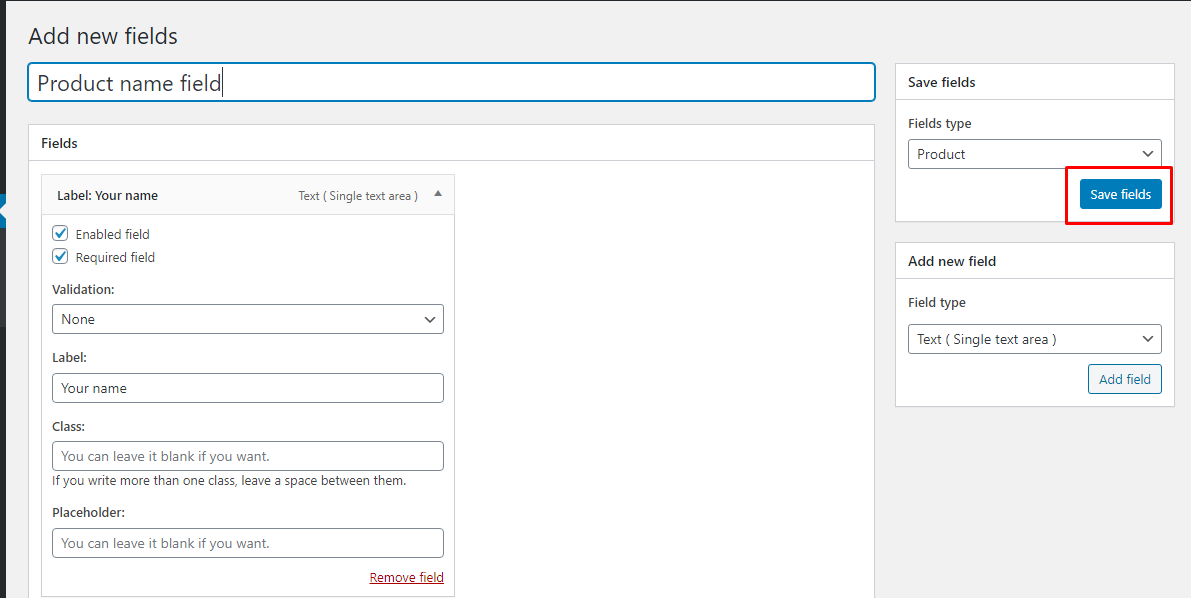Click into the Placeholder text input
Viewport: 1191px width, 598px height.
pyautogui.click(x=247, y=543)
